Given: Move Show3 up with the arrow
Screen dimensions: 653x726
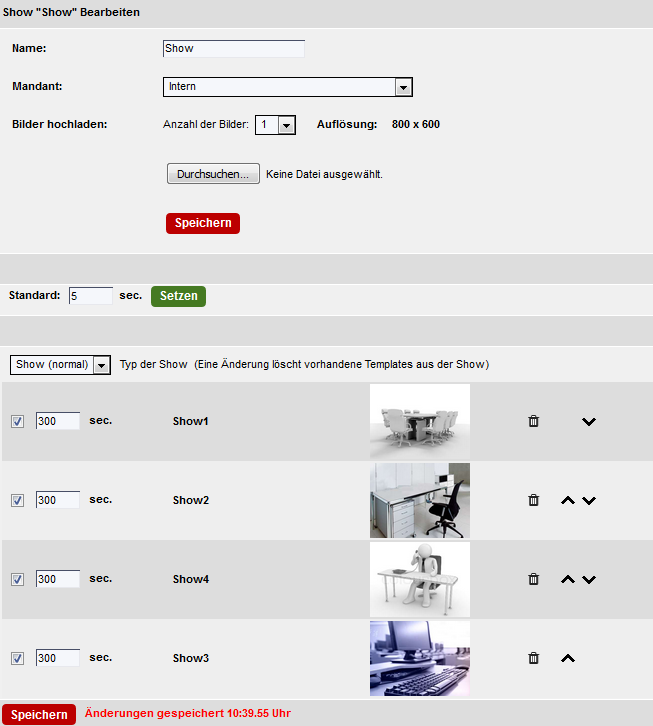Looking at the screenshot, I should 568,658.
